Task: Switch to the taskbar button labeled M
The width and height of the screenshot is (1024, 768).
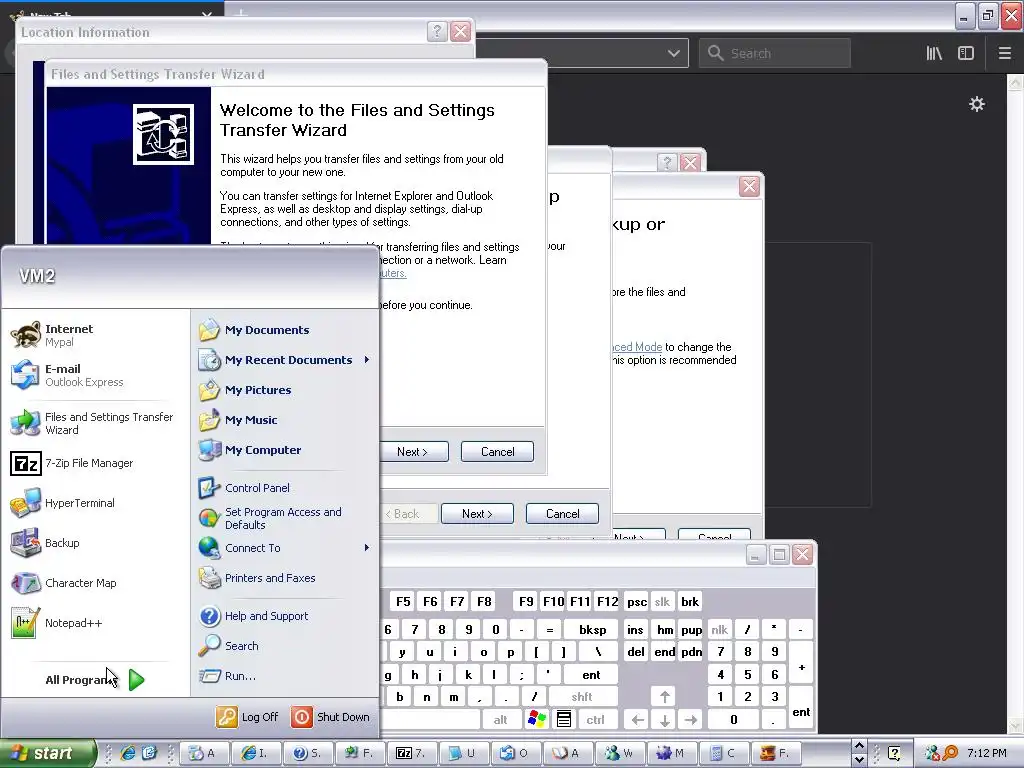Action: (x=673, y=753)
